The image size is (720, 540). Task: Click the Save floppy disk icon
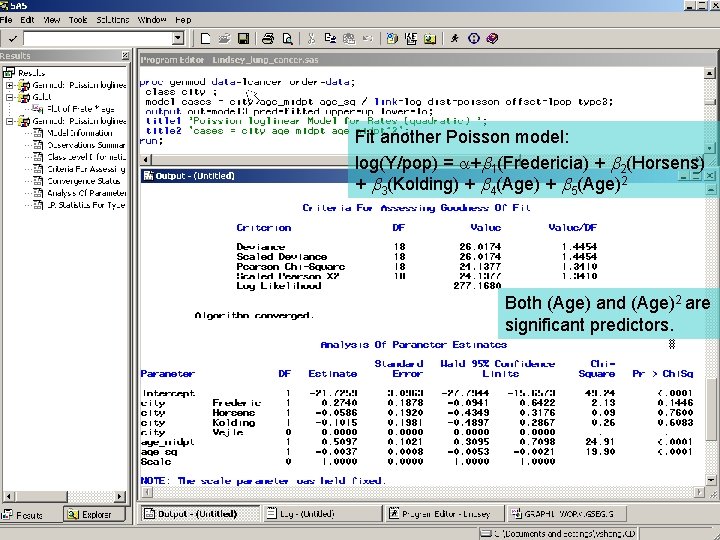point(243,39)
